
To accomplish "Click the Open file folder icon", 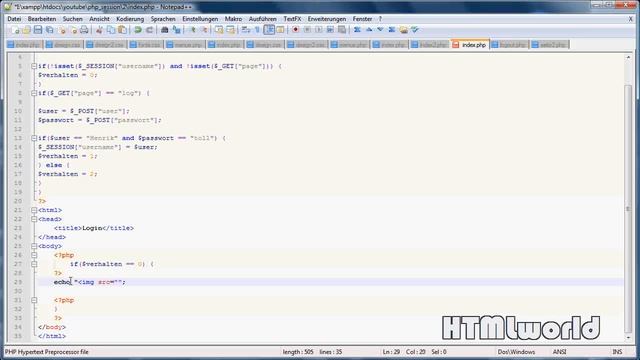I will 27,30.
